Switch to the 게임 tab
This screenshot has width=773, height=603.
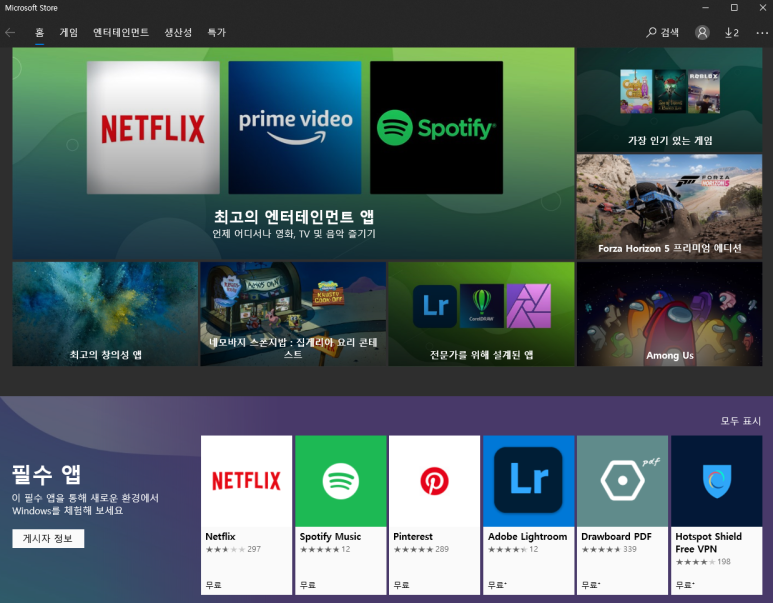(69, 33)
